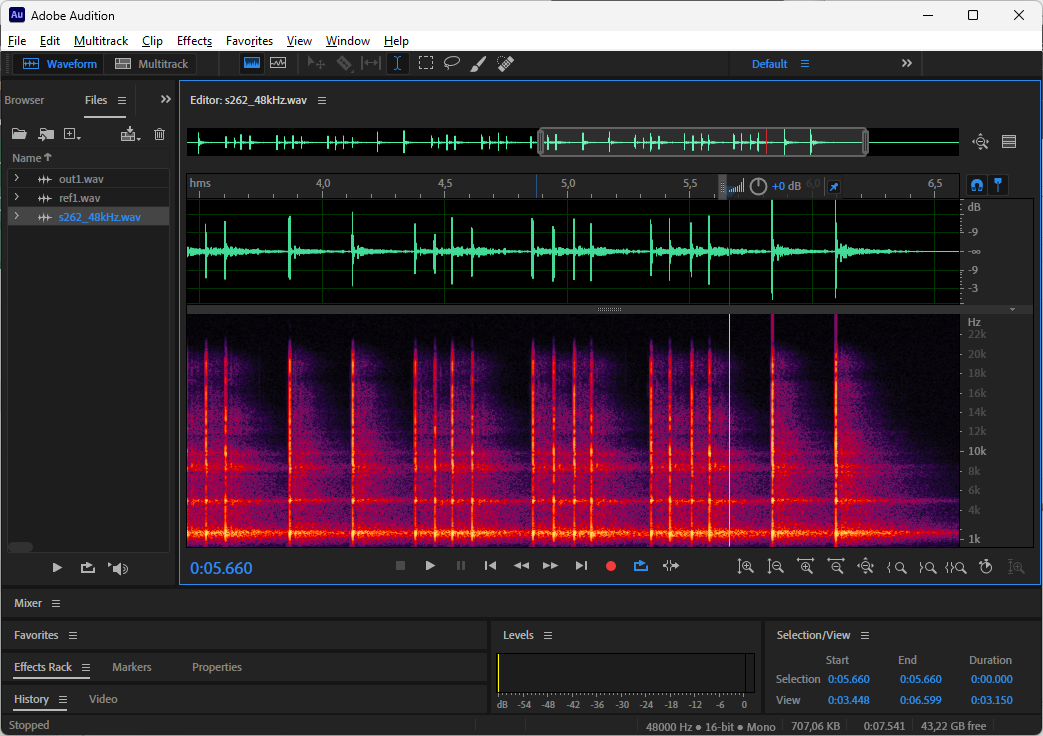Screen dimensions: 1043x736
Task: Play file preview in Files panel
Action: (57, 568)
